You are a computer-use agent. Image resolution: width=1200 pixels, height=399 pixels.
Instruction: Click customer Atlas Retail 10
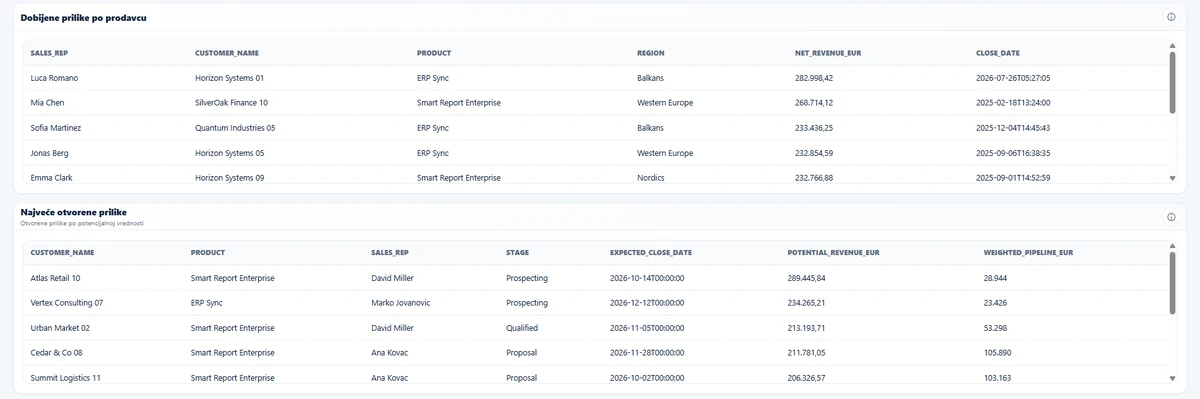[55, 278]
